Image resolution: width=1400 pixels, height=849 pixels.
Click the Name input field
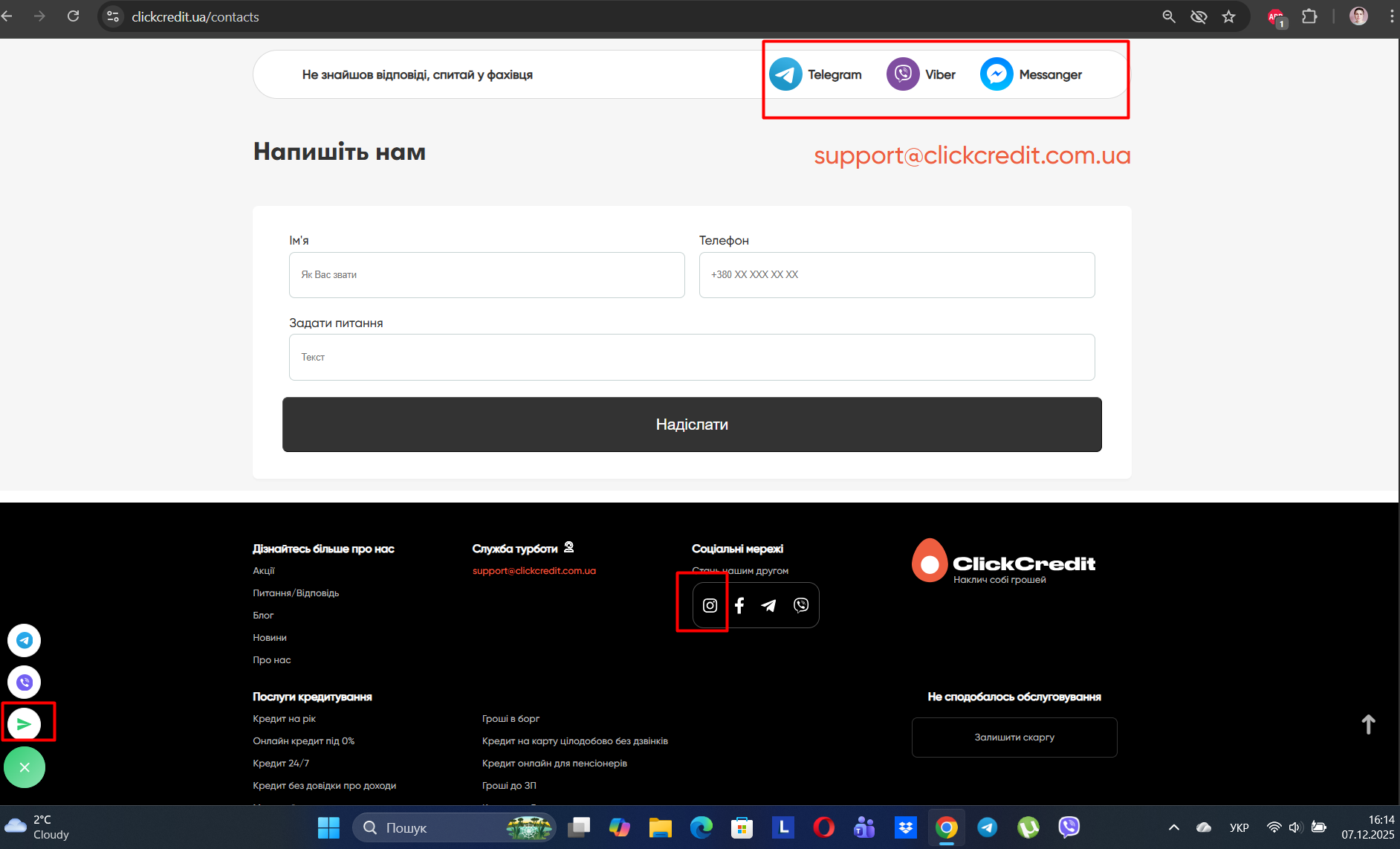(x=487, y=275)
